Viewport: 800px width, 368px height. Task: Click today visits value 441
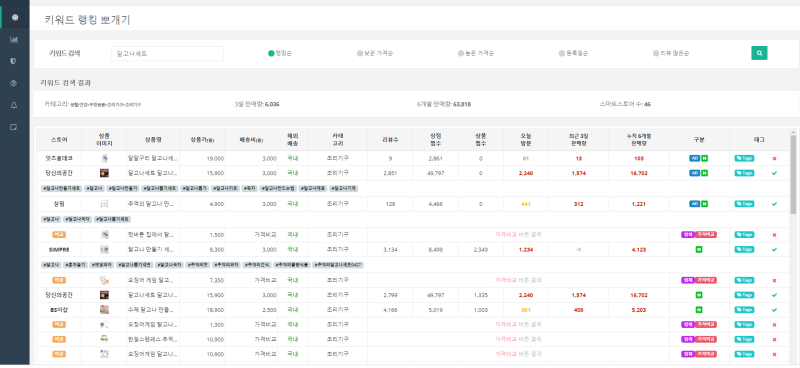[x=526, y=204]
